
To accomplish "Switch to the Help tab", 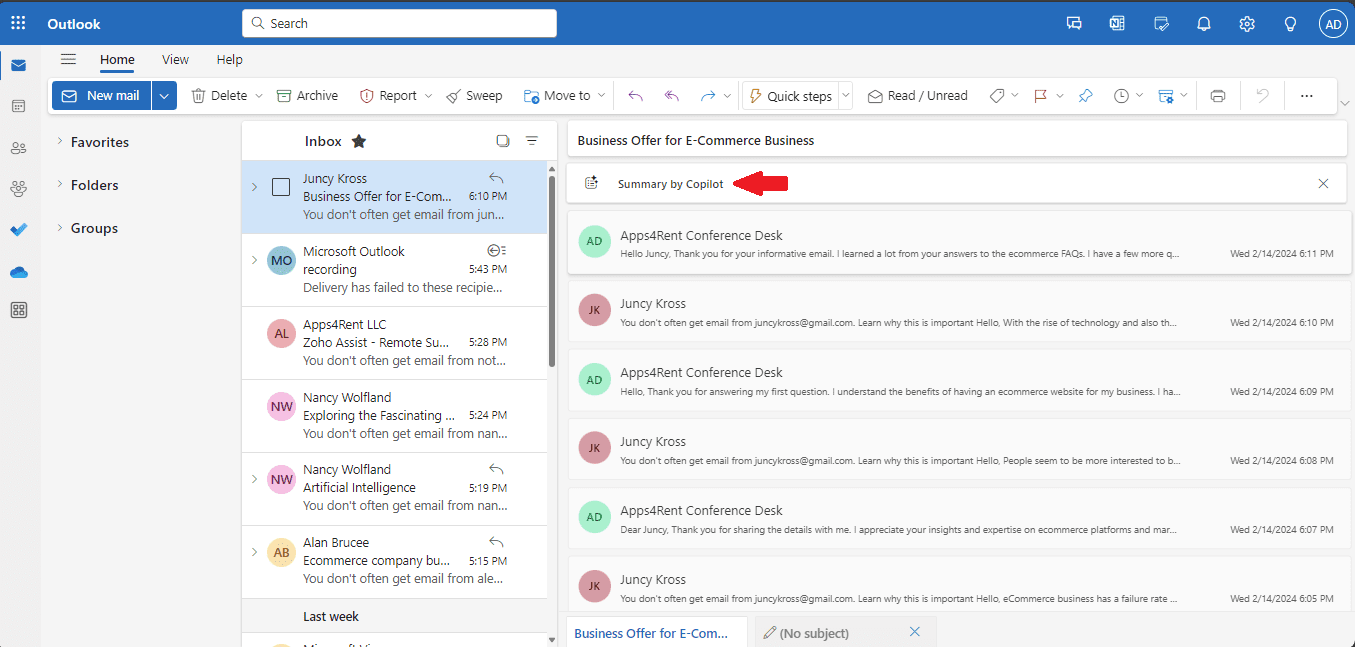I will (x=230, y=60).
